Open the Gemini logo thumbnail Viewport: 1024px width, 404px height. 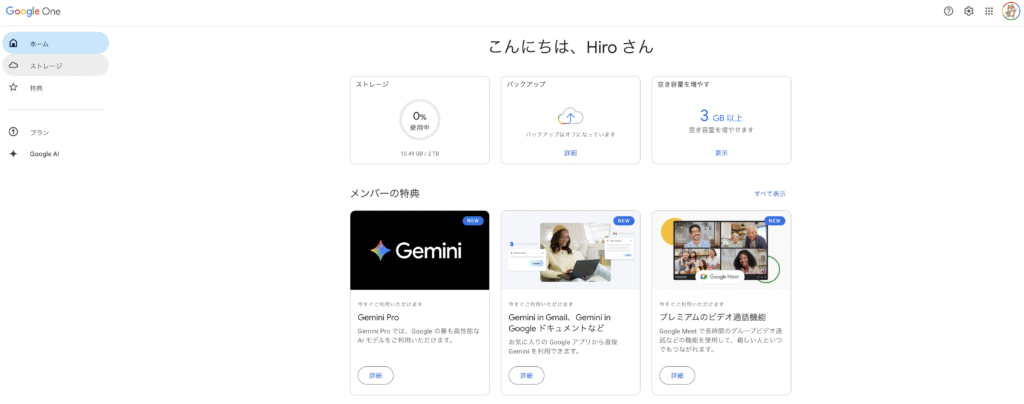[x=419, y=250]
